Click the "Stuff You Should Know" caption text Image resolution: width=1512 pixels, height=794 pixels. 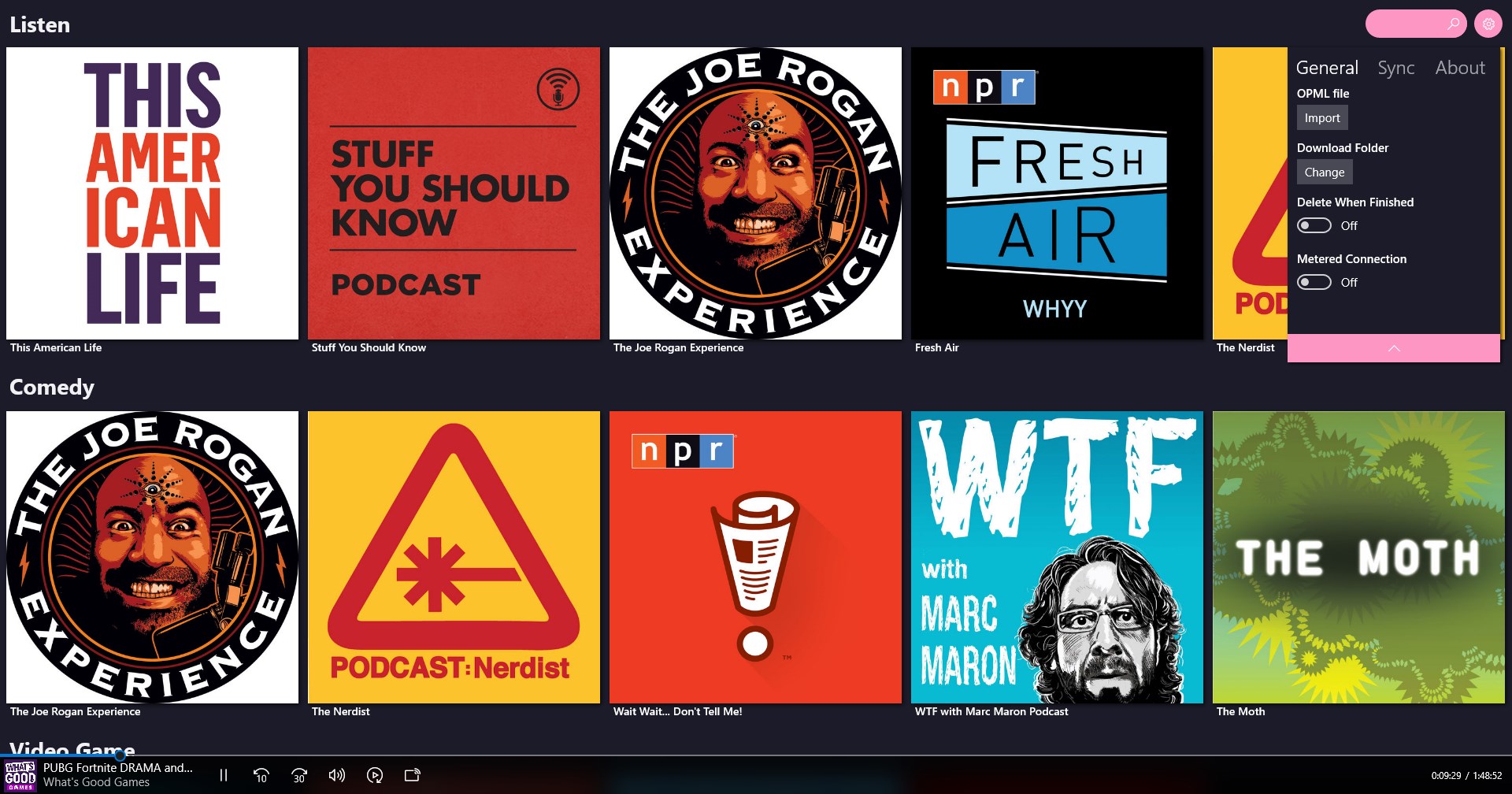pos(369,347)
